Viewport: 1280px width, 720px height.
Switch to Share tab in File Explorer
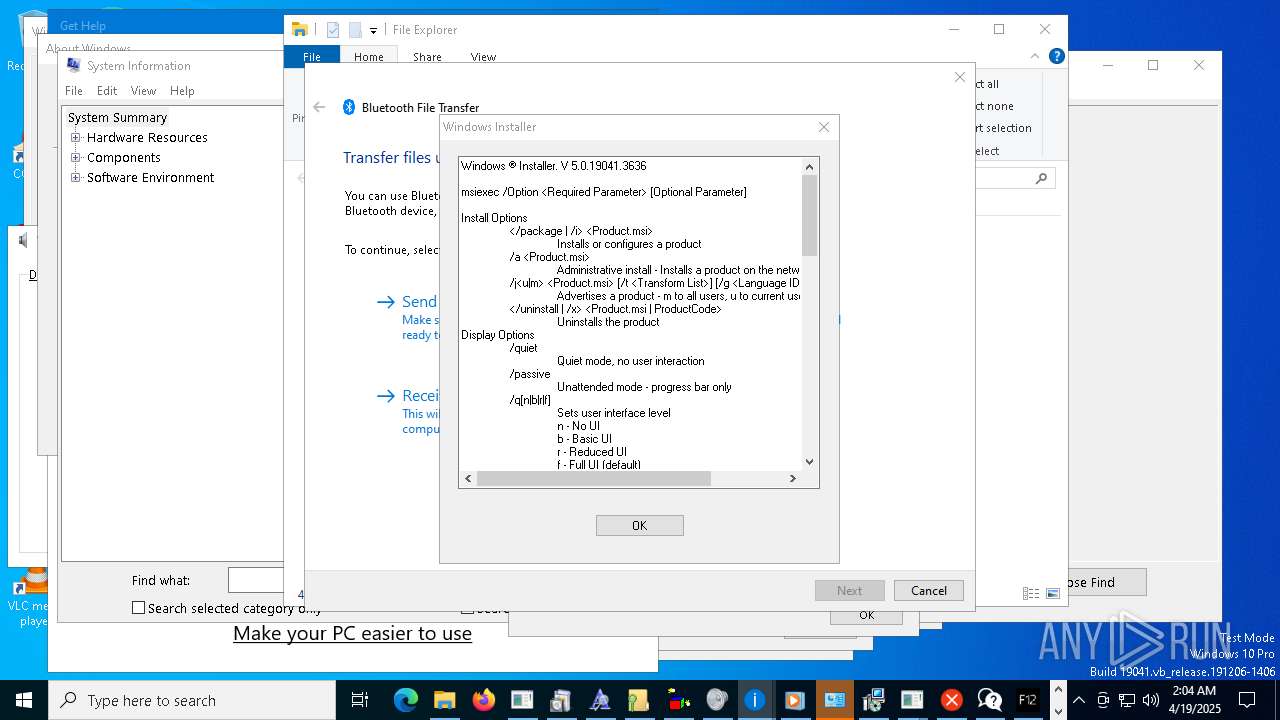coord(427,57)
